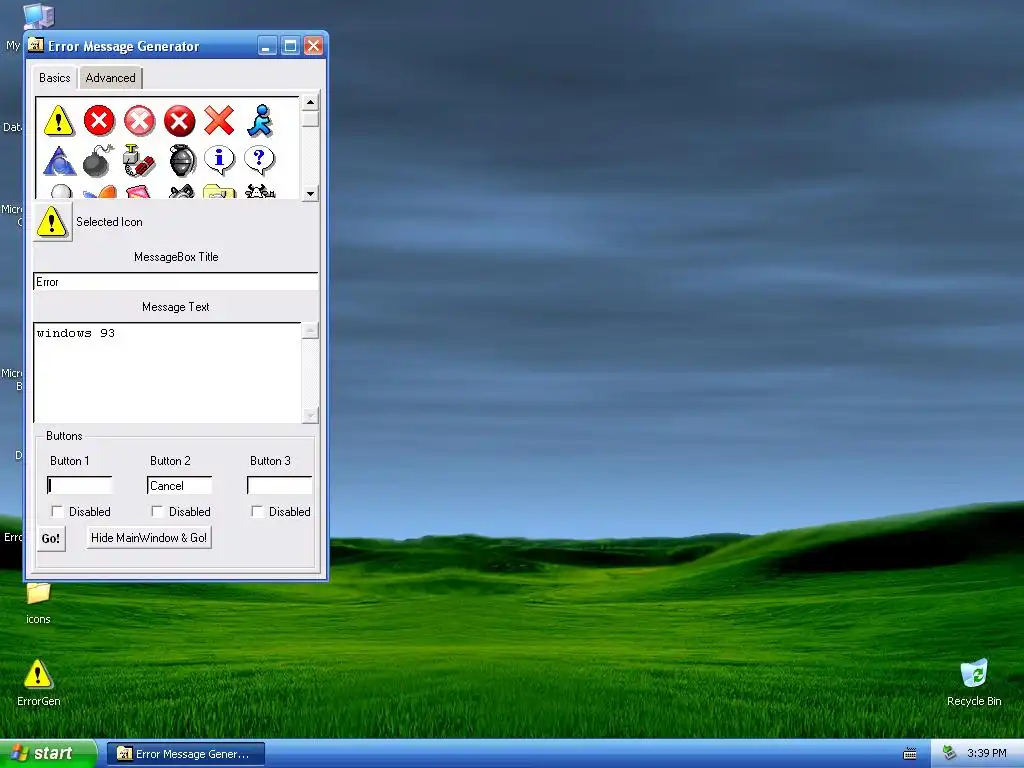The height and width of the screenshot is (768, 1024).
Task: Click the Selected Icon label
Action: [109, 222]
